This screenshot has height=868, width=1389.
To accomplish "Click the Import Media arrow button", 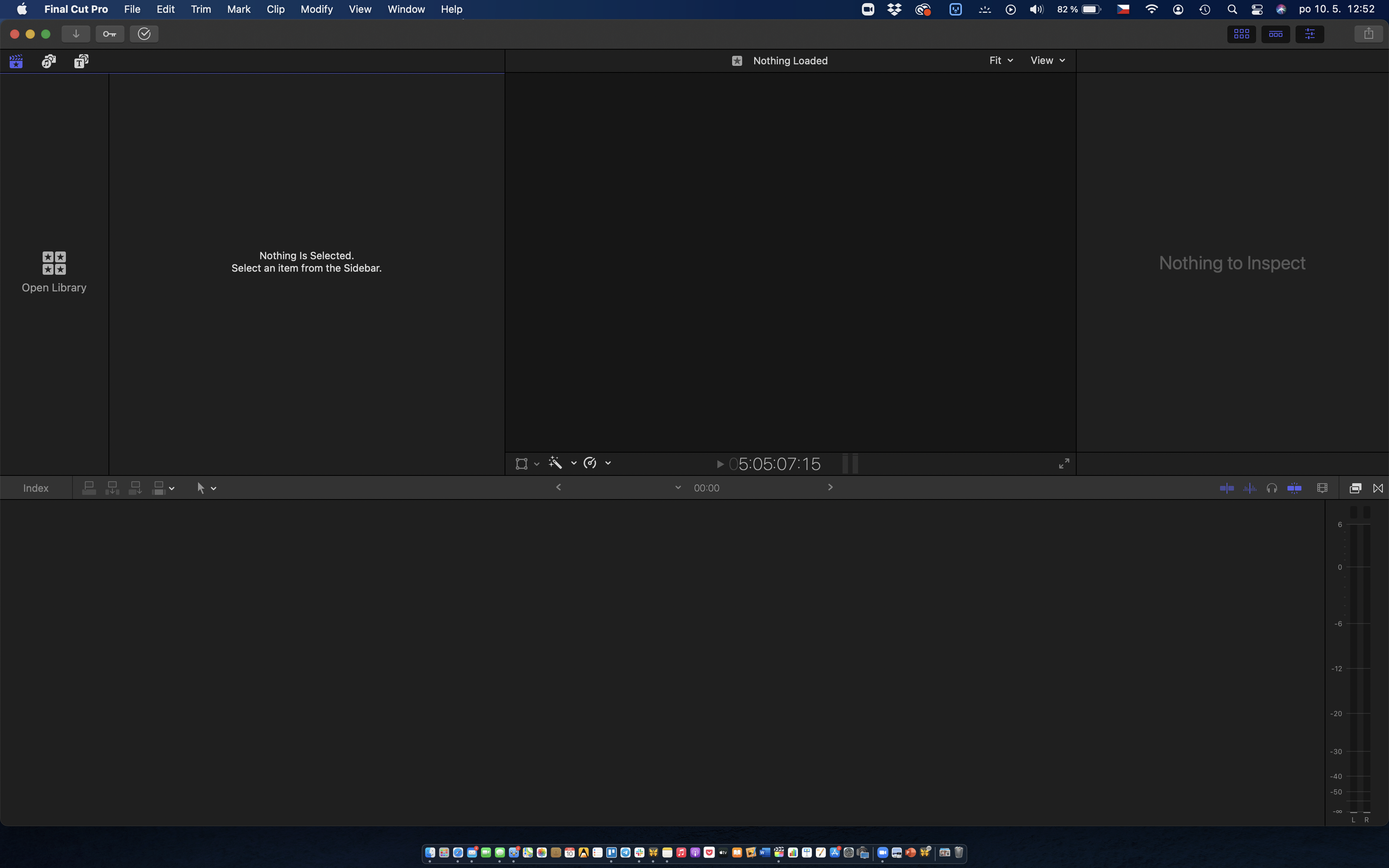I will coord(75,34).
